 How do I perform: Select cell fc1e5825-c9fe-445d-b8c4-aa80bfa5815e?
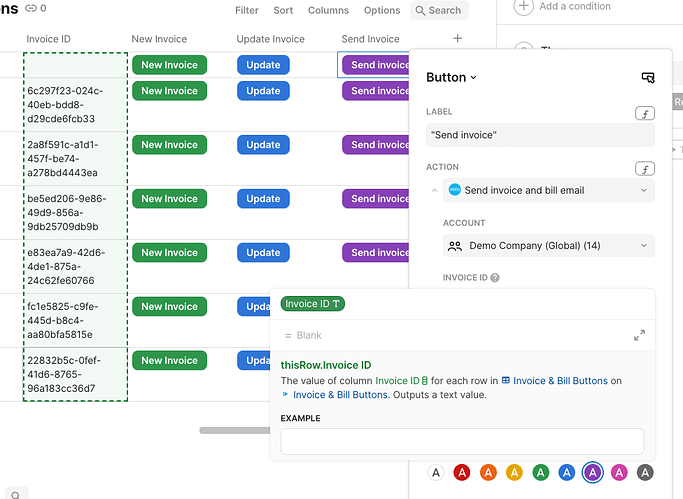(75, 320)
